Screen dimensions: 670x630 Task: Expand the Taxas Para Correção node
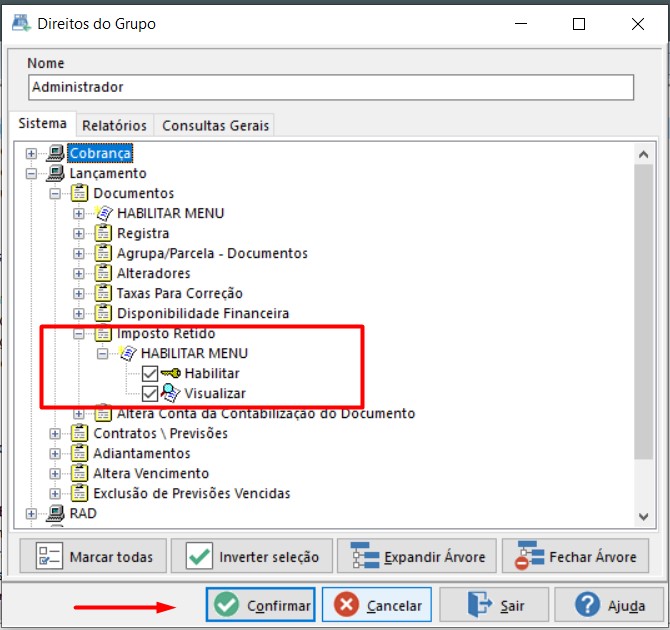coord(79,294)
